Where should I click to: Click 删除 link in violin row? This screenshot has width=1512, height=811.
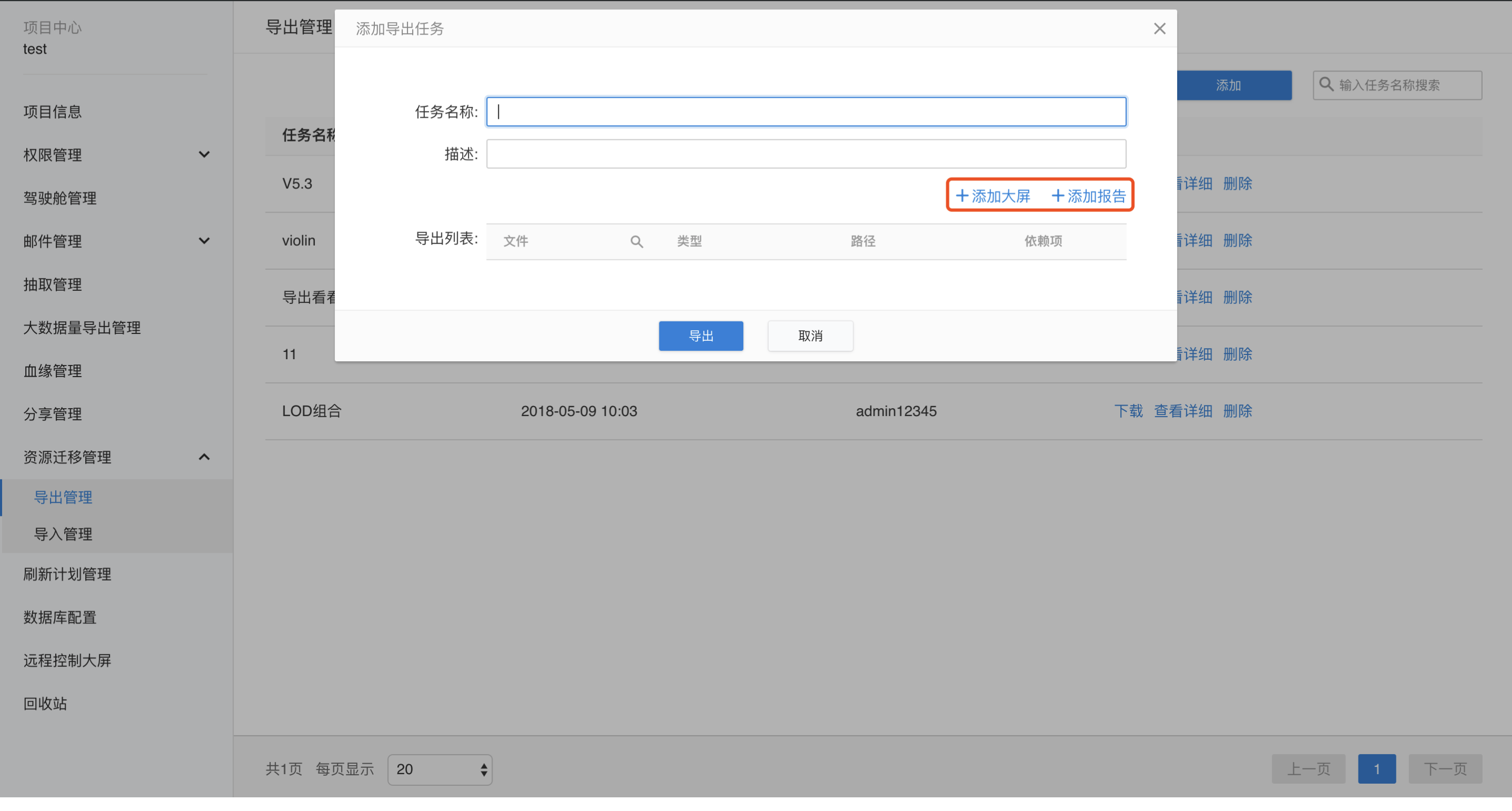point(1237,240)
